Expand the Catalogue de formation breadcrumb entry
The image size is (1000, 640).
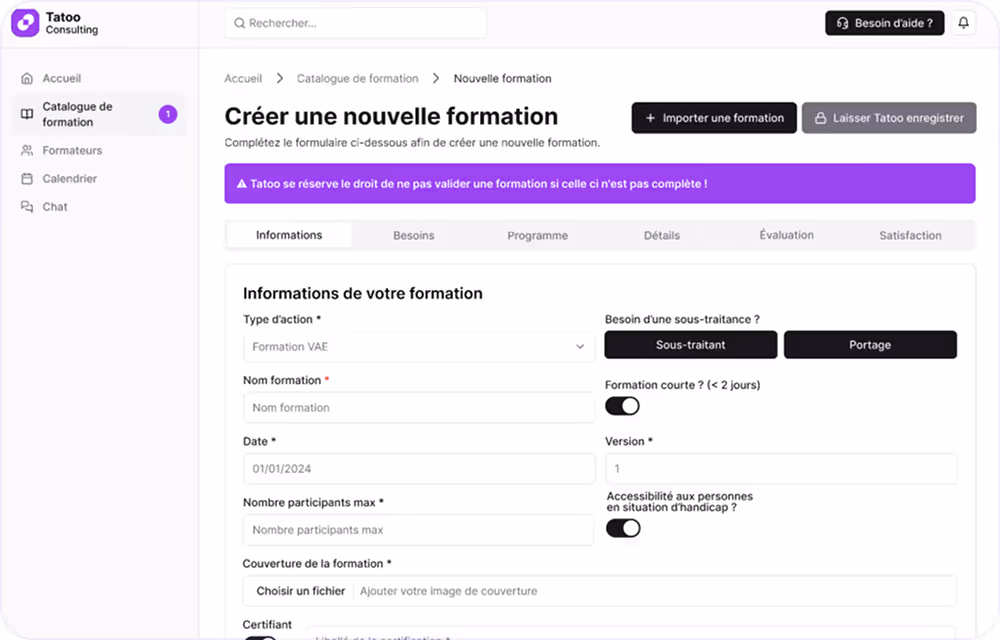click(357, 78)
